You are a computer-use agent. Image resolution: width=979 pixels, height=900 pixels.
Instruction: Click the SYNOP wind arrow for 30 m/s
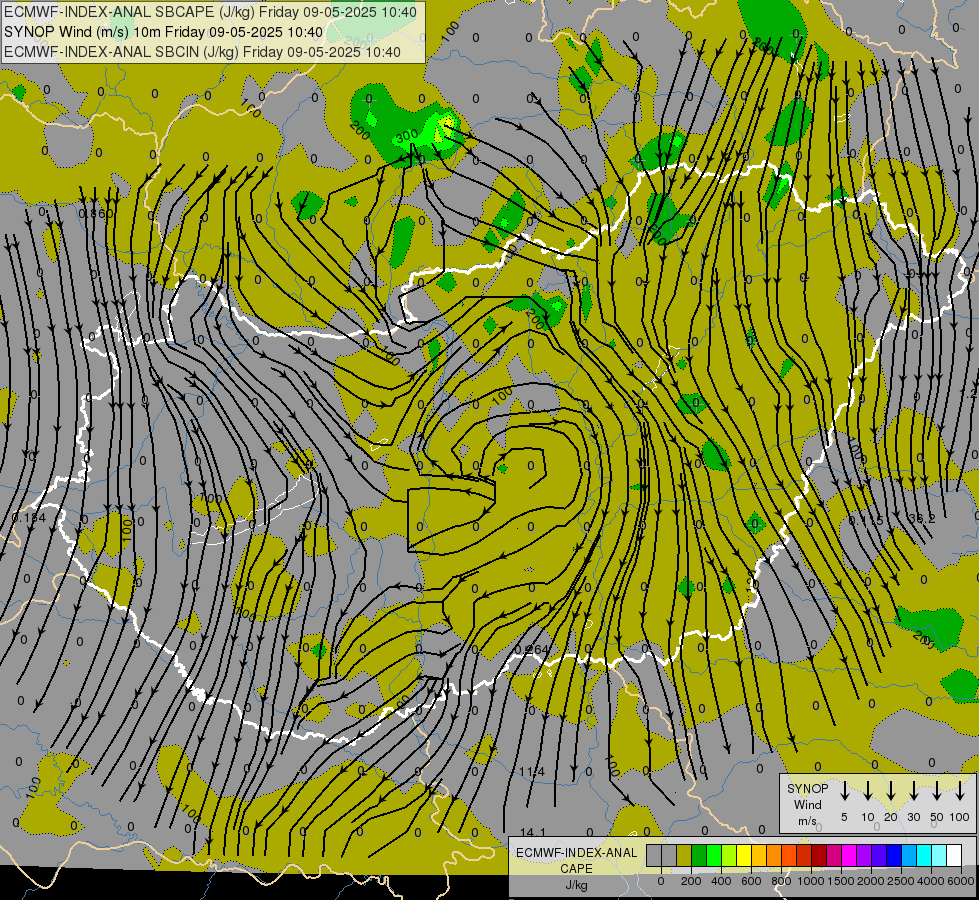point(913,791)
